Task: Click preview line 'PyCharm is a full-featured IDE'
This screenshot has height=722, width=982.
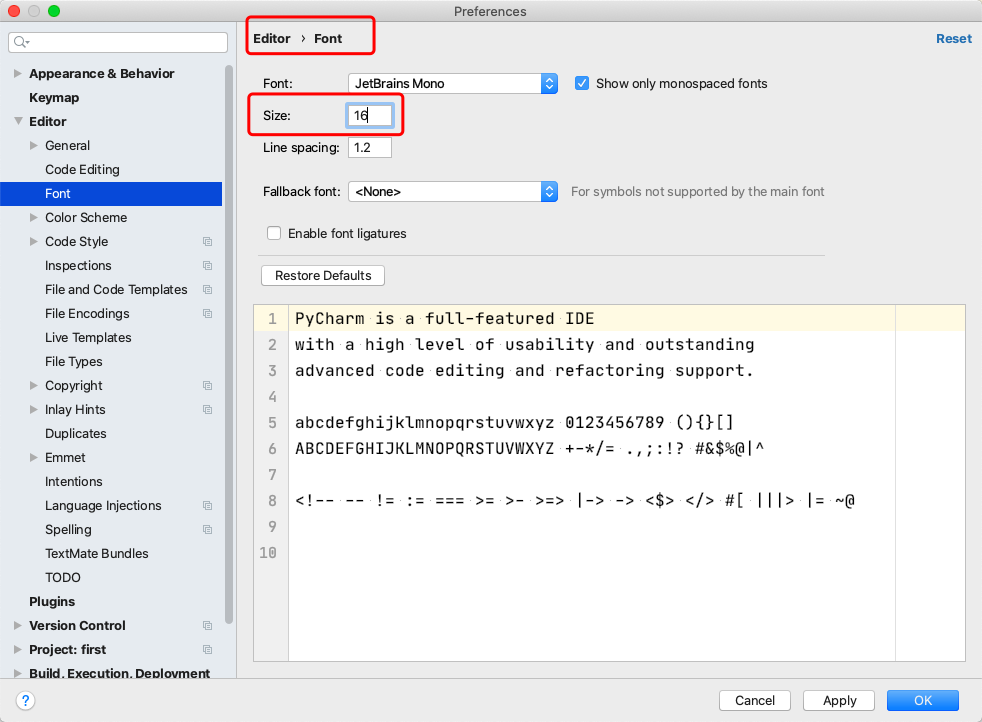Action: [445, 318]
